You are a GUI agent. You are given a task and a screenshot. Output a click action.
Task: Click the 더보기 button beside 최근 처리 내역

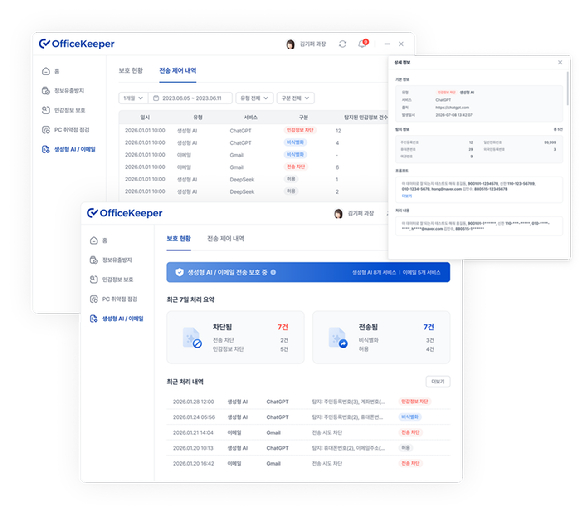438,381
